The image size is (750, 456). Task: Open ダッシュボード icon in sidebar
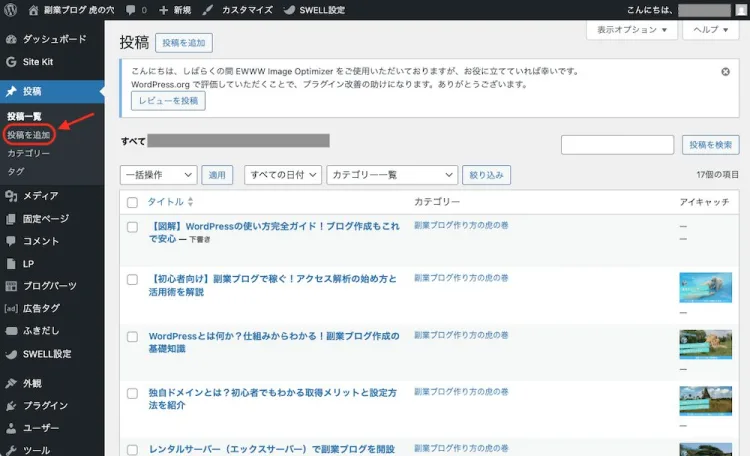[x=11, y=39]
